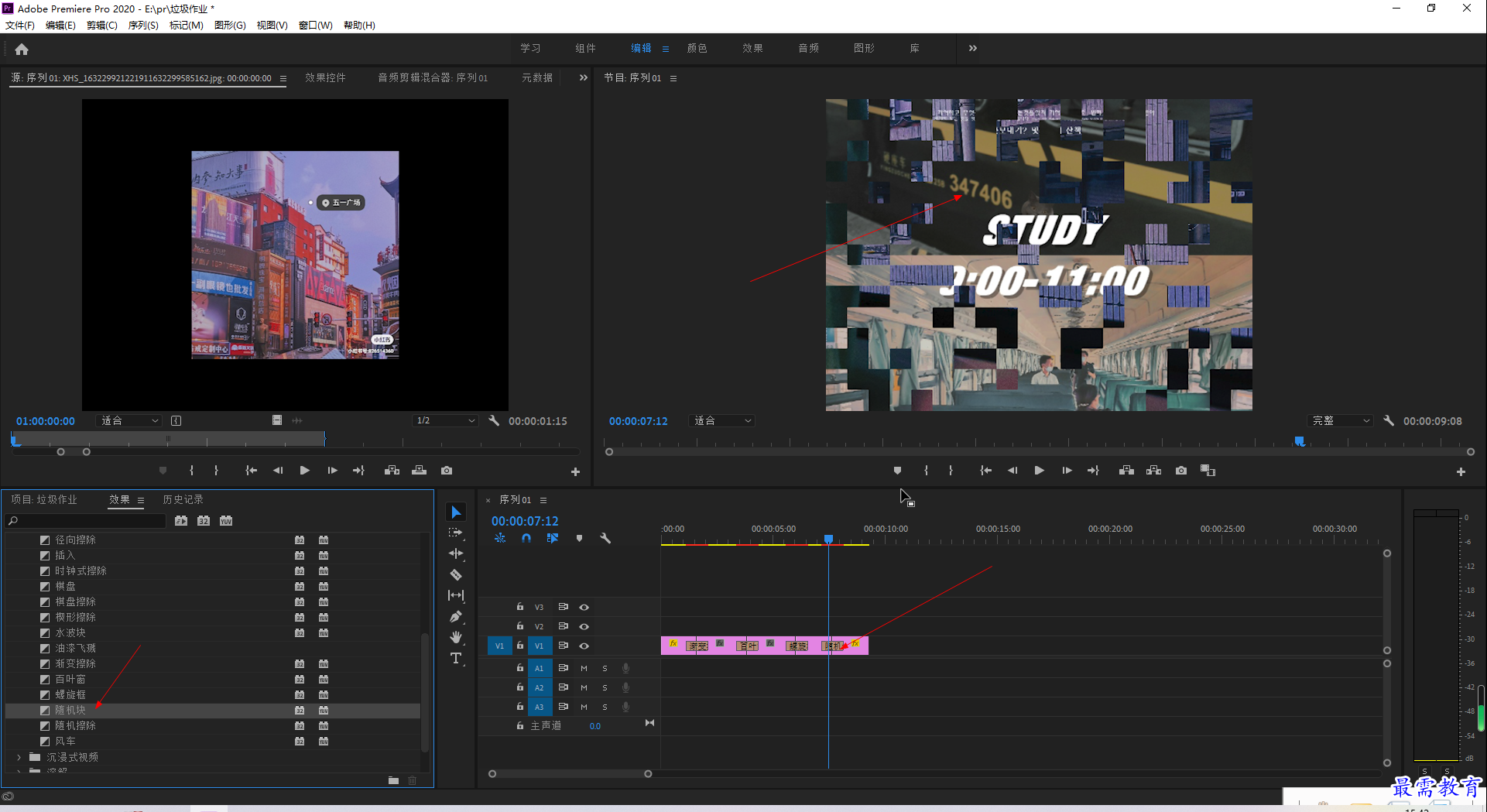Step back one frame in program monitor
1487x812 pixels.
(1012, 471)
